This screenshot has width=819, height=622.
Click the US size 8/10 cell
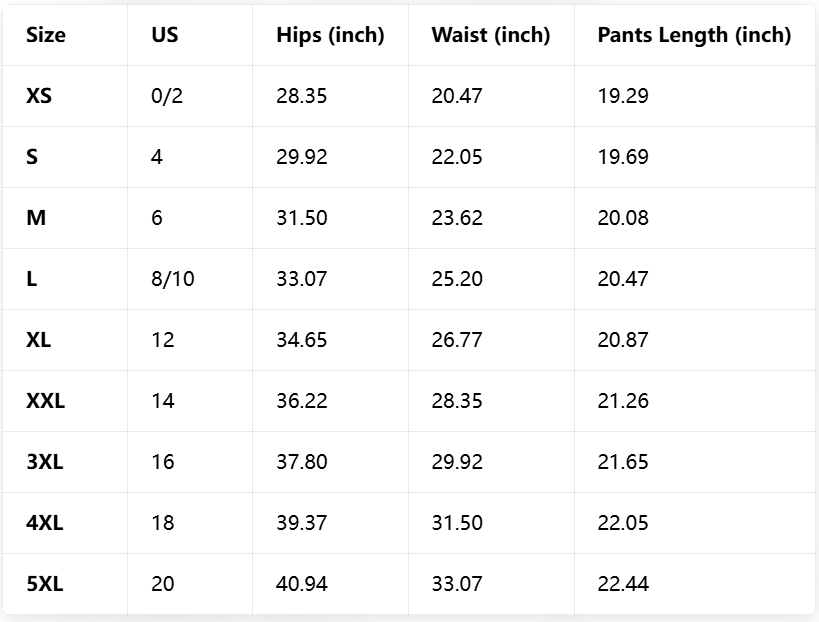tap(173, 279)
